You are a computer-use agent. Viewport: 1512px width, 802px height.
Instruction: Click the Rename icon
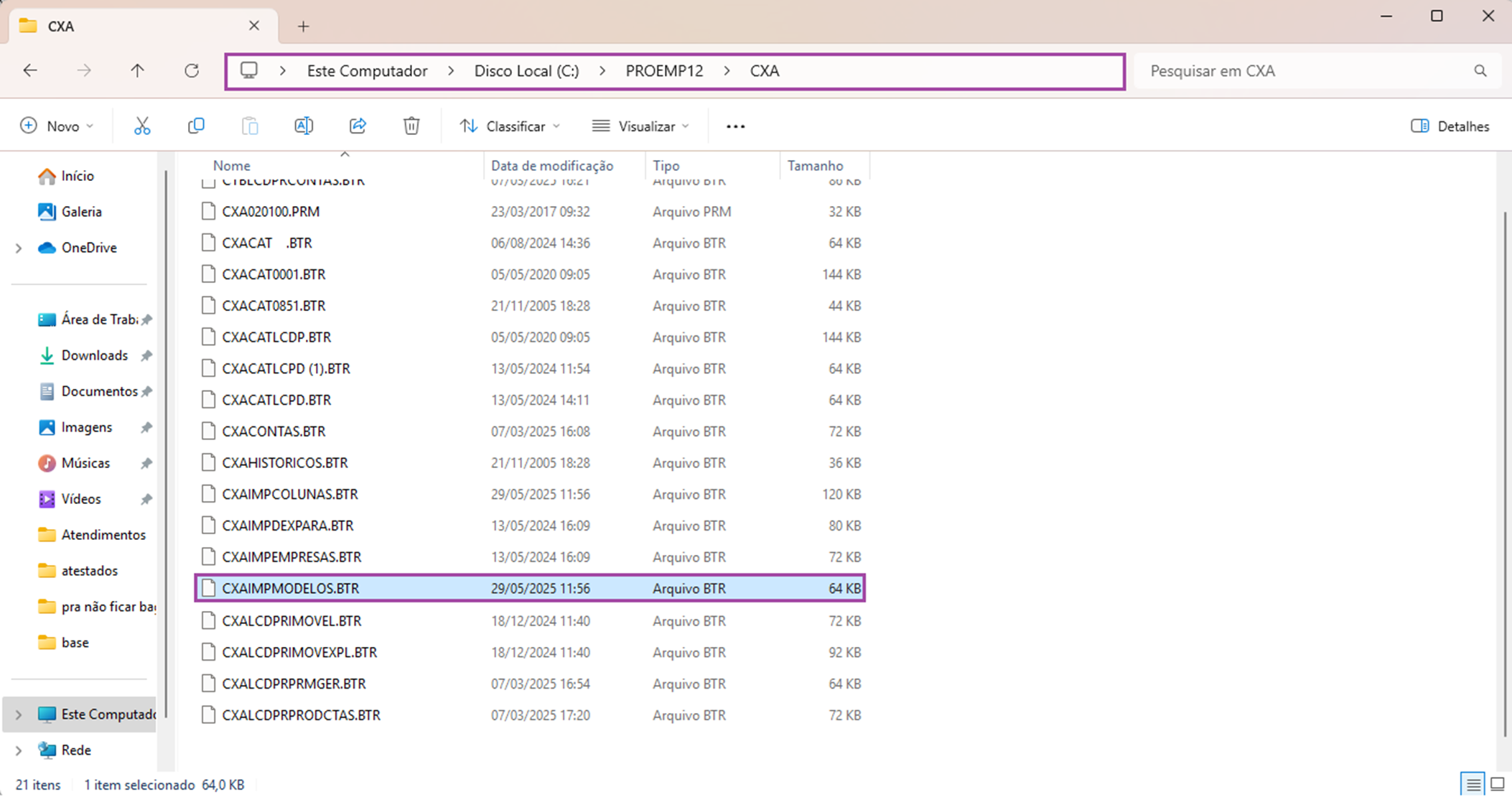click(304, 126)
